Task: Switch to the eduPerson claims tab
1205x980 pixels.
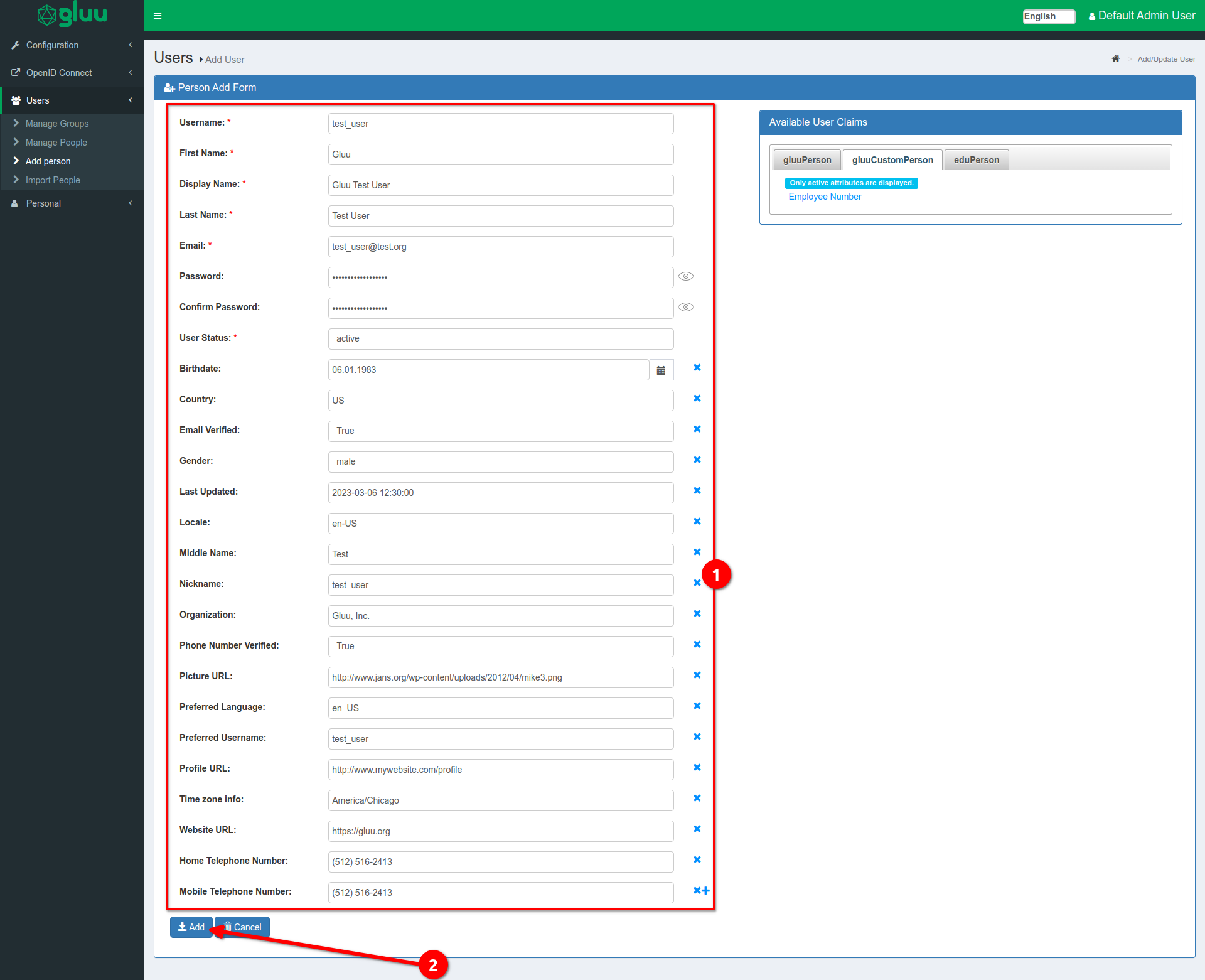Action: [x=976, y=160]
